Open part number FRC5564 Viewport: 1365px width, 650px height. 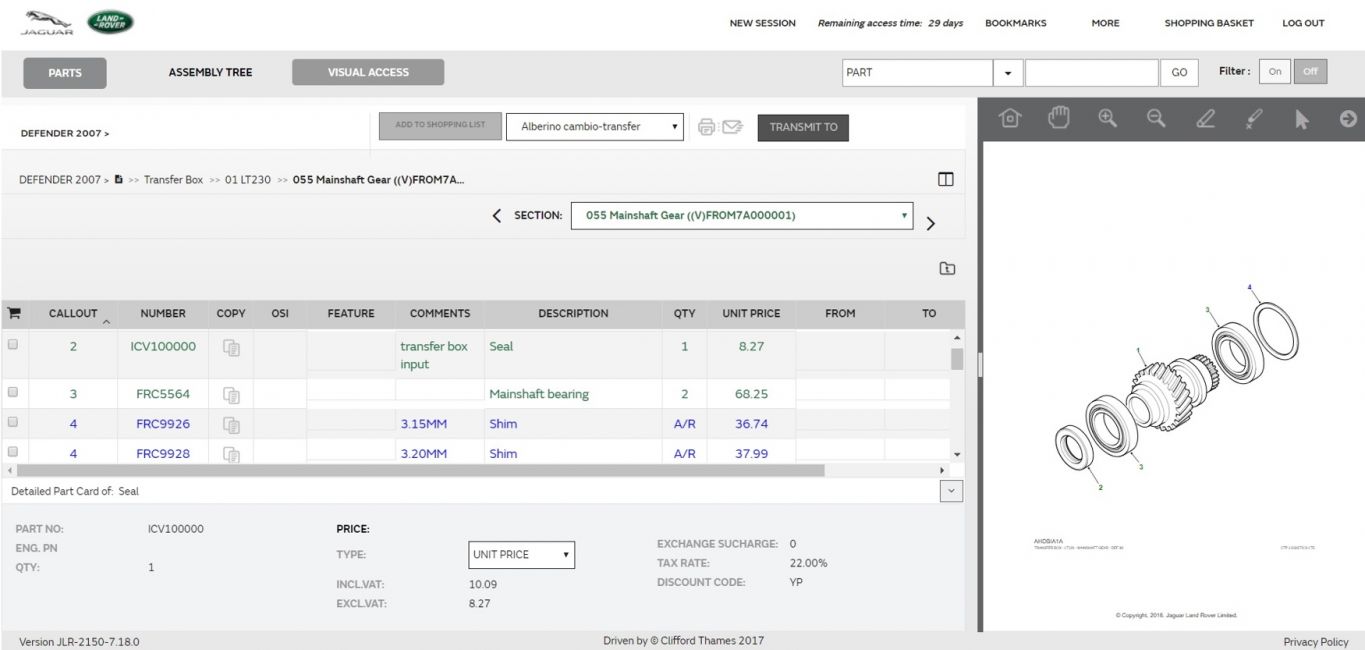pos(163,394)
